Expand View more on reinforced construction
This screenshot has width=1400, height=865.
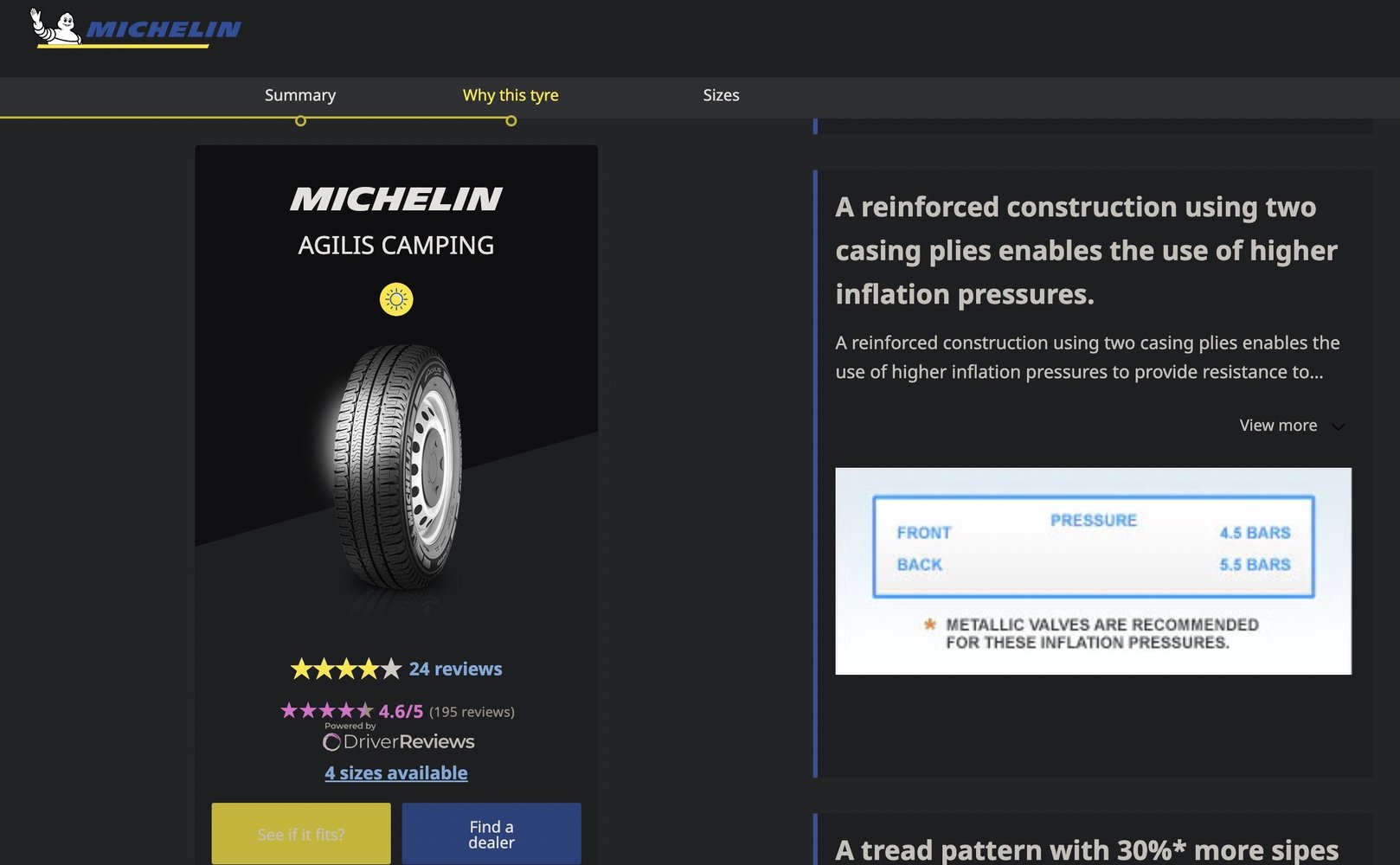click(1292, 426)
